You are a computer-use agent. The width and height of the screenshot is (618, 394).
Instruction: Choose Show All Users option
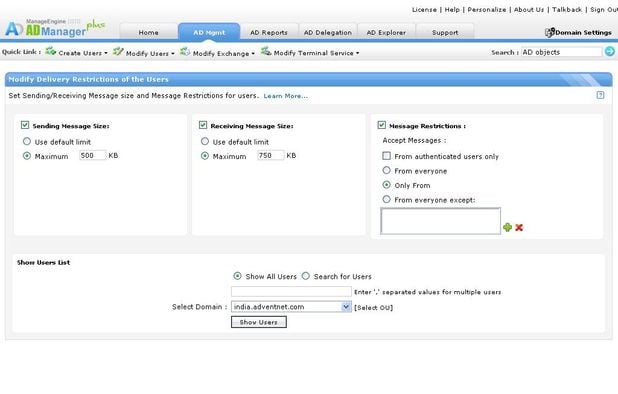[237, 276]
